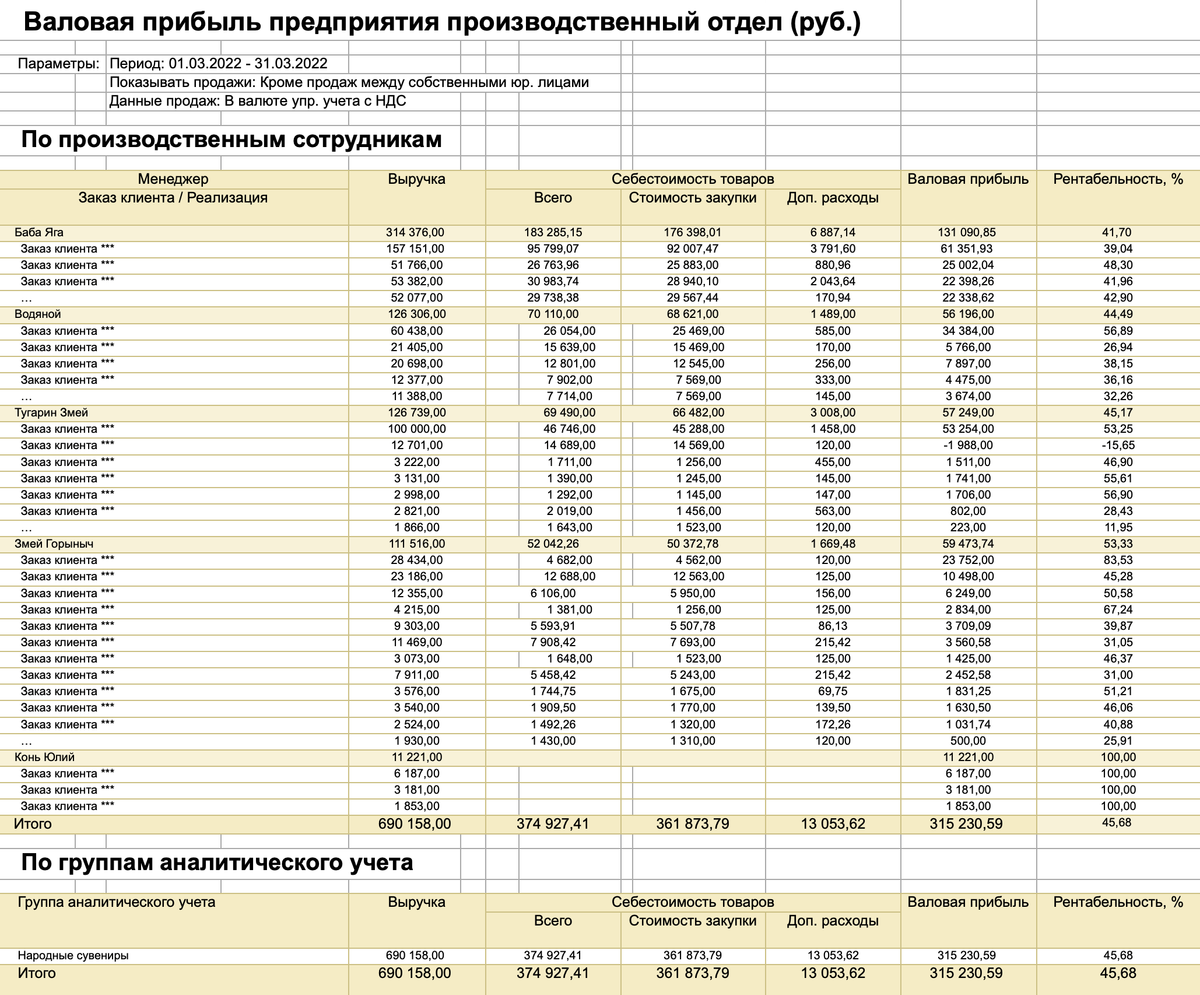Click the 'Народные сувениры' group row label
This screenshot has width=1200, height=995.
(74, 956)
